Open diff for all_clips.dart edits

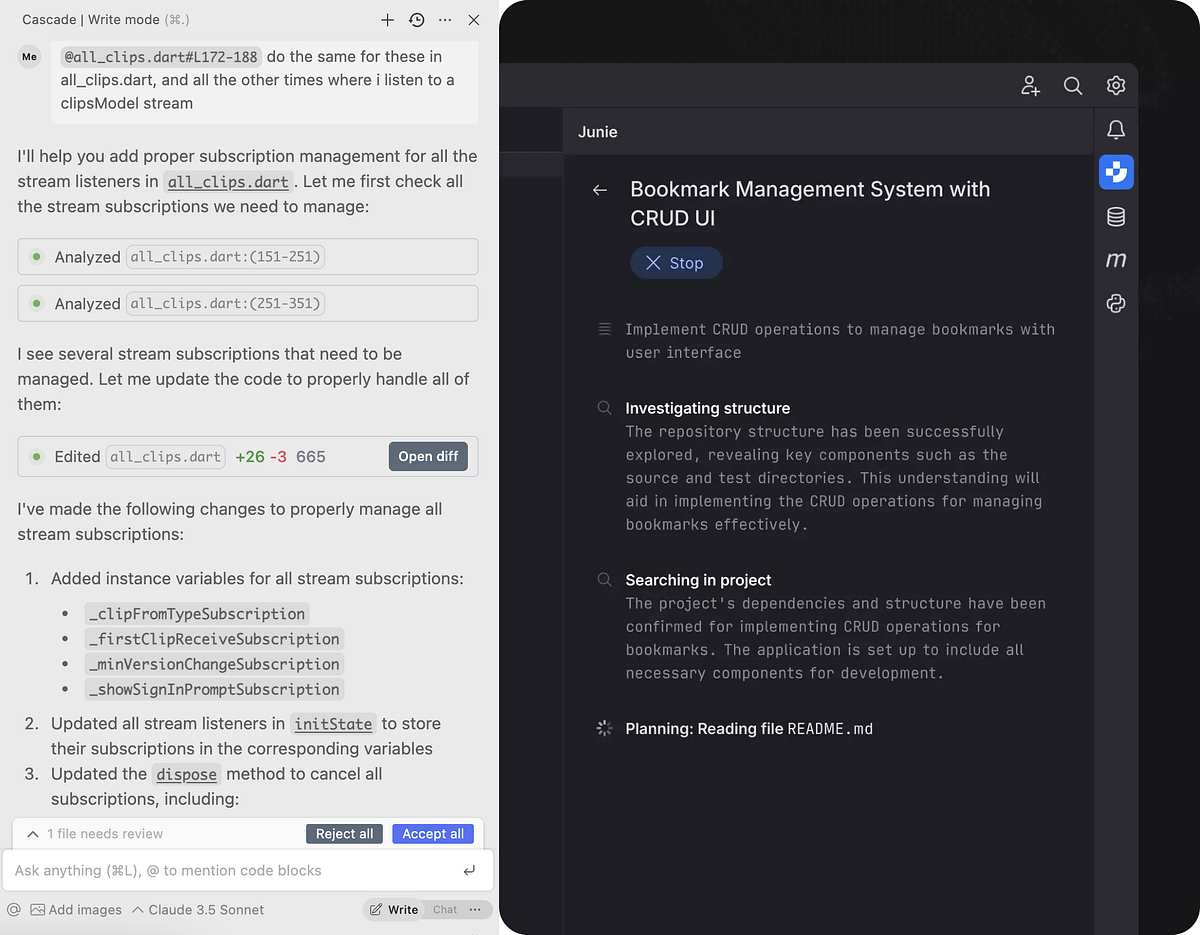428,456
